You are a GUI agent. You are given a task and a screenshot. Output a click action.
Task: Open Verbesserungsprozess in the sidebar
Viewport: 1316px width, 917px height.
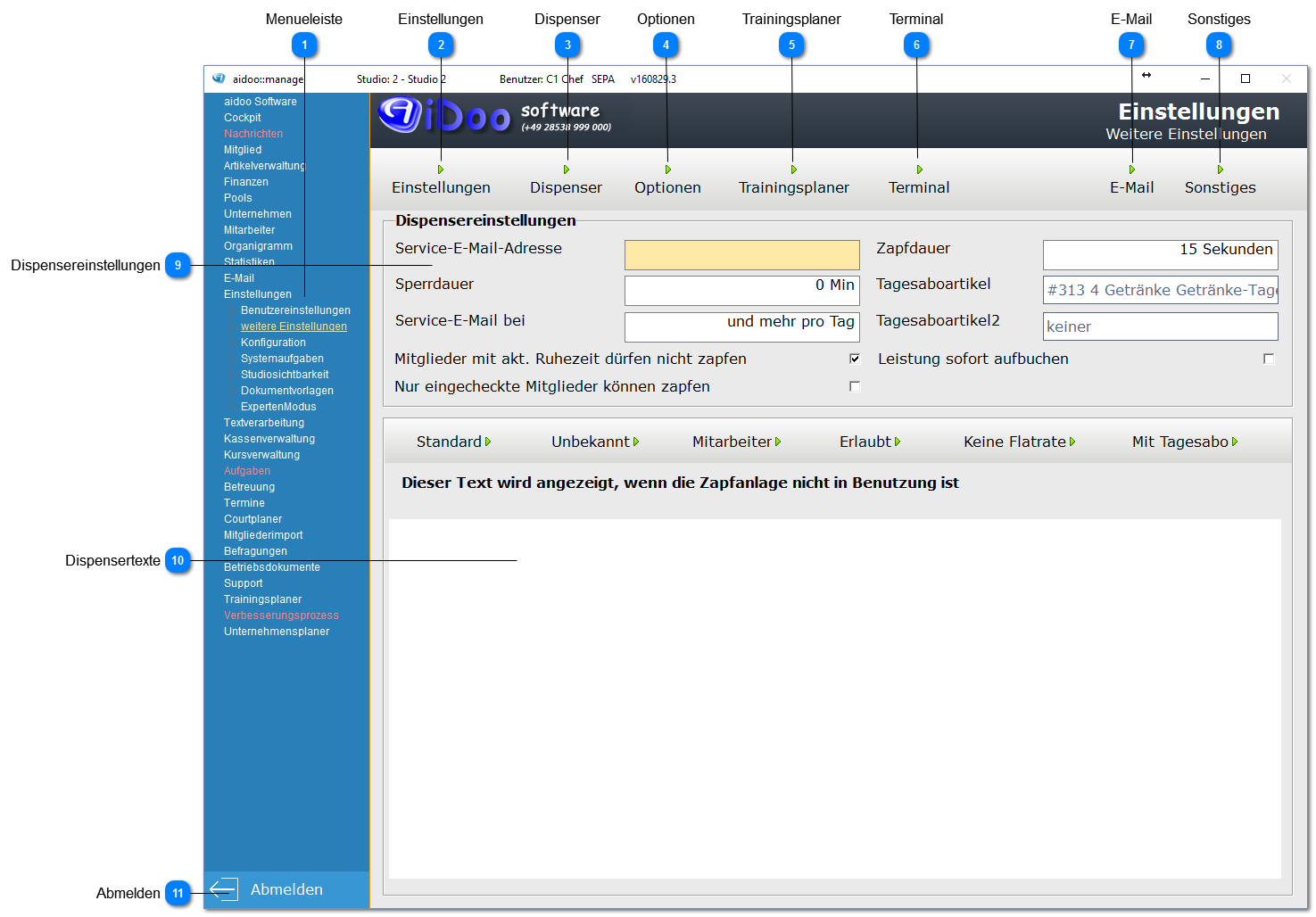281,615
